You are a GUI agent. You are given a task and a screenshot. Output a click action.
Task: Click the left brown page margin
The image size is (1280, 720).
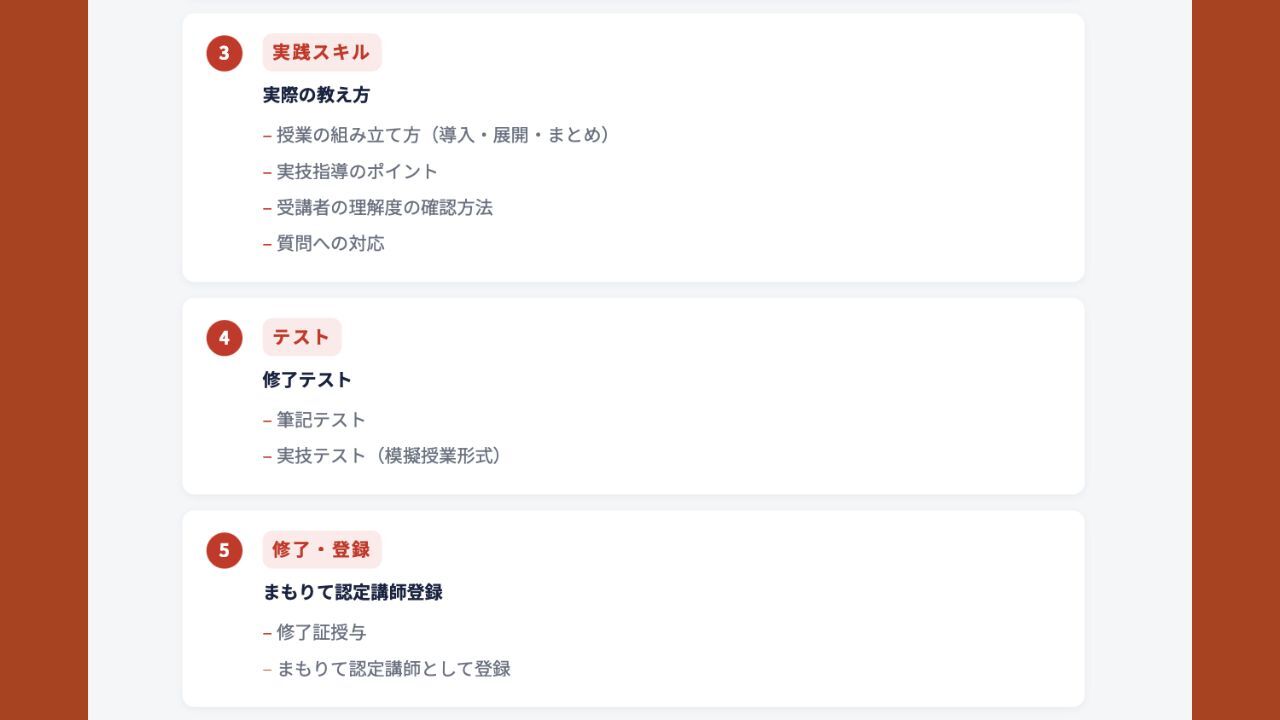pyautogui.click(x=44, y=360)
